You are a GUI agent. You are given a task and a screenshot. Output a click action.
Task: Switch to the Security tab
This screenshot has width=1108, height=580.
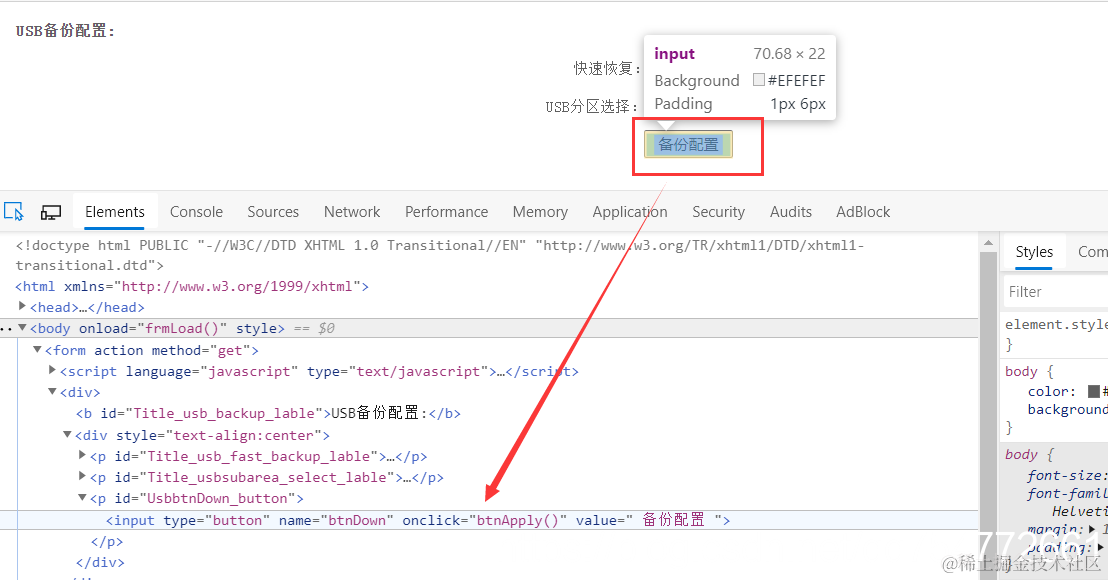tap(719, 212)
